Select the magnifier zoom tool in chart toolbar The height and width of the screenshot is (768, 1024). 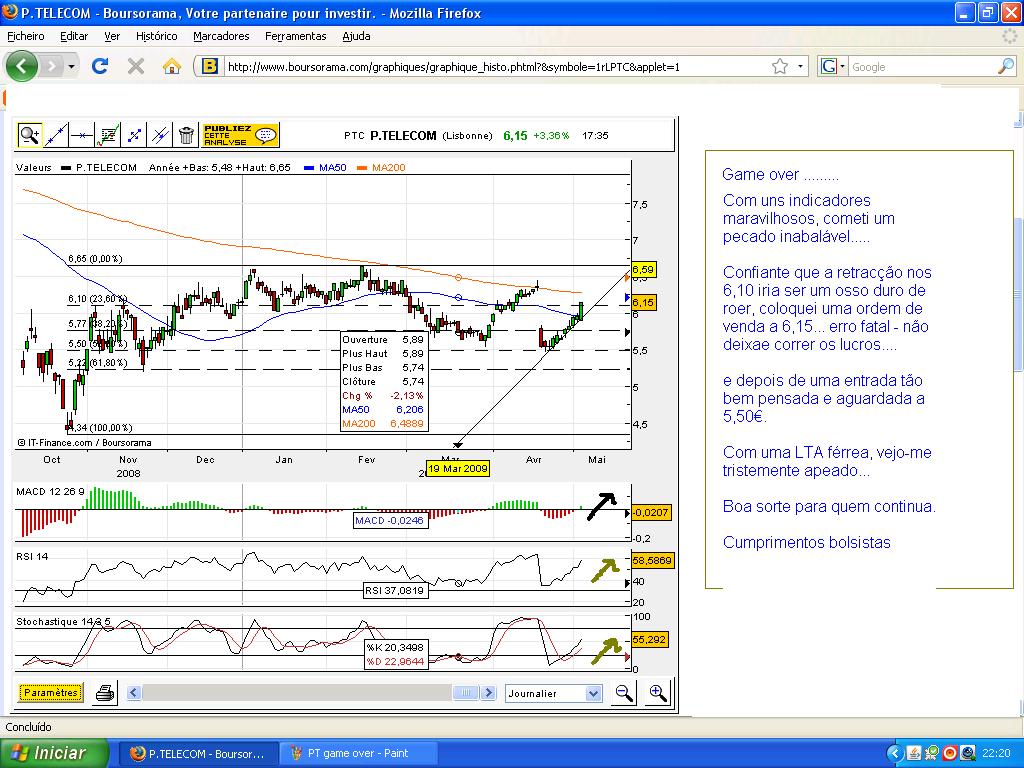point(29,135)
